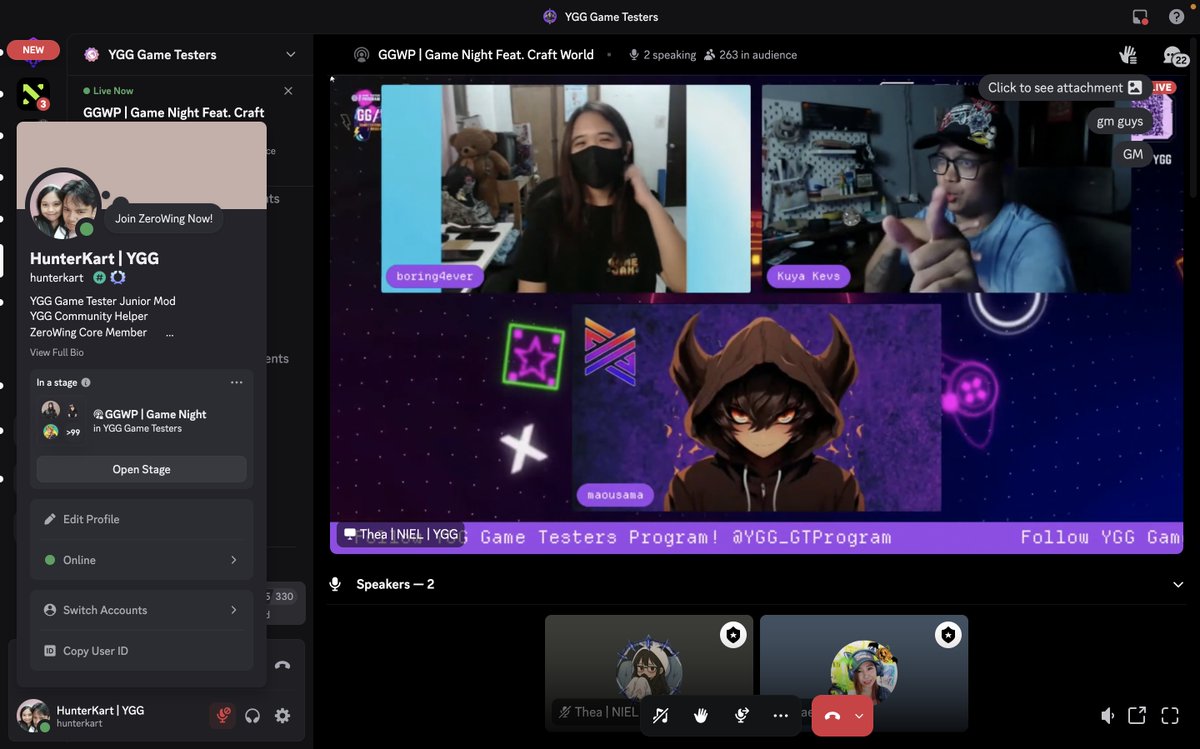This screenshot has width=1200, height=749.
Task: Pop out the stage into a separate window
Action: tap(1137, 716)
